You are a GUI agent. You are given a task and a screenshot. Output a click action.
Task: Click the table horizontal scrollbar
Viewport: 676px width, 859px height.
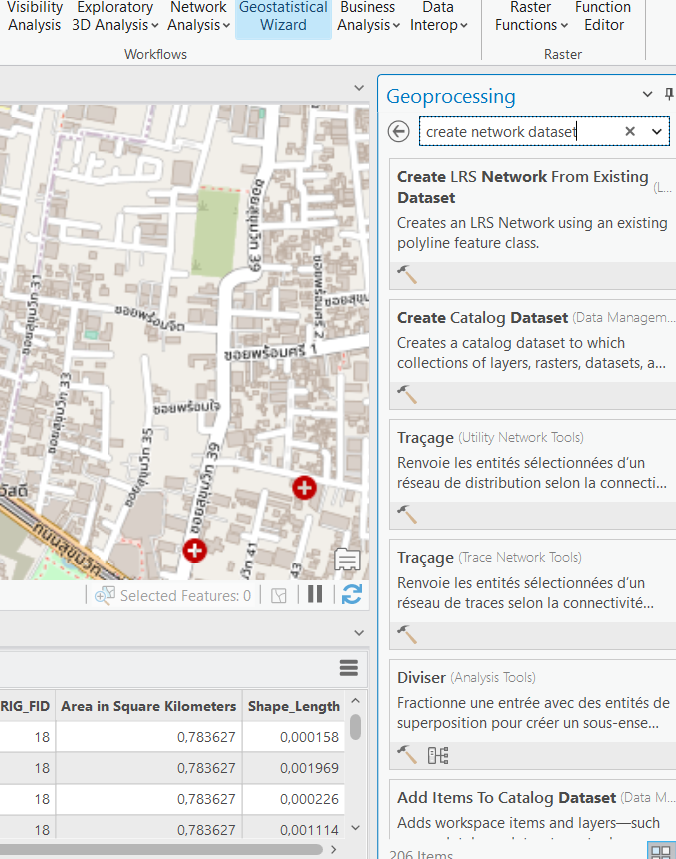coord(161,849)
